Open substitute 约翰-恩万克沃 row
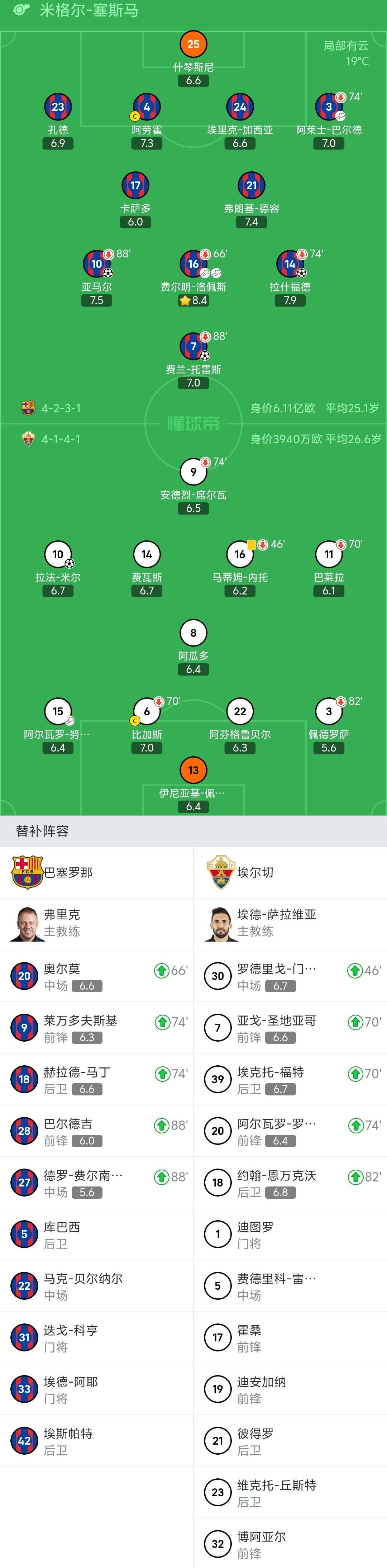The height and width of the screenshot is (1568, 387). [290, 1183]
